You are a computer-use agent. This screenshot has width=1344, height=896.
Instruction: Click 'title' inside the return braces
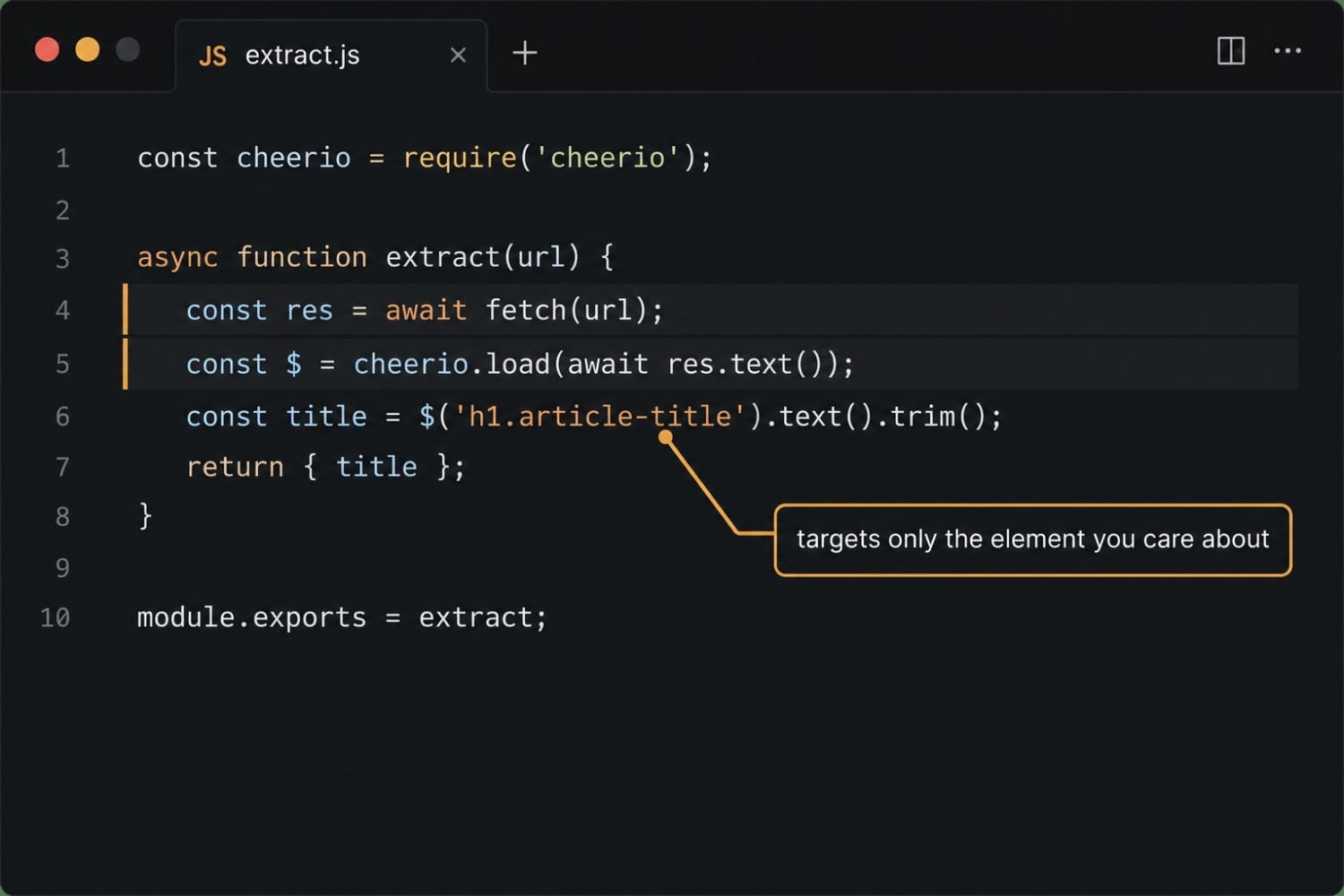click(376, 467)
